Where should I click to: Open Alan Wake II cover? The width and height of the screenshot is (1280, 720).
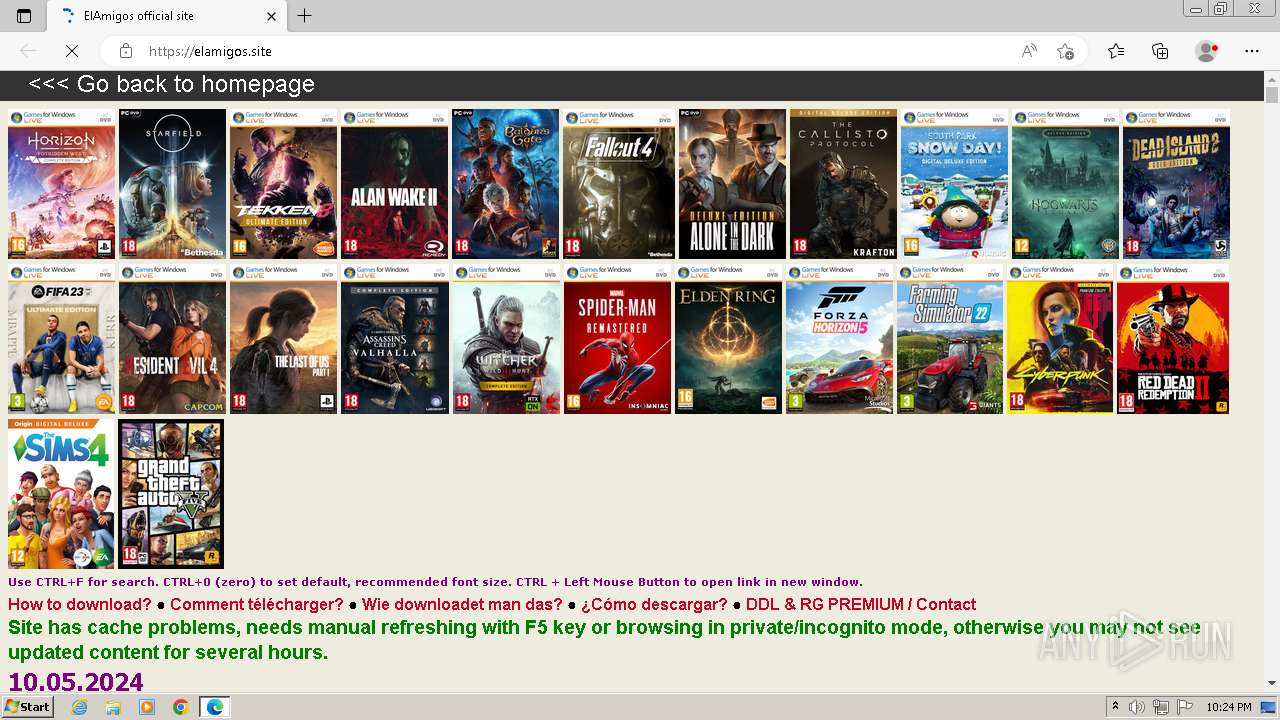[394, 184]
